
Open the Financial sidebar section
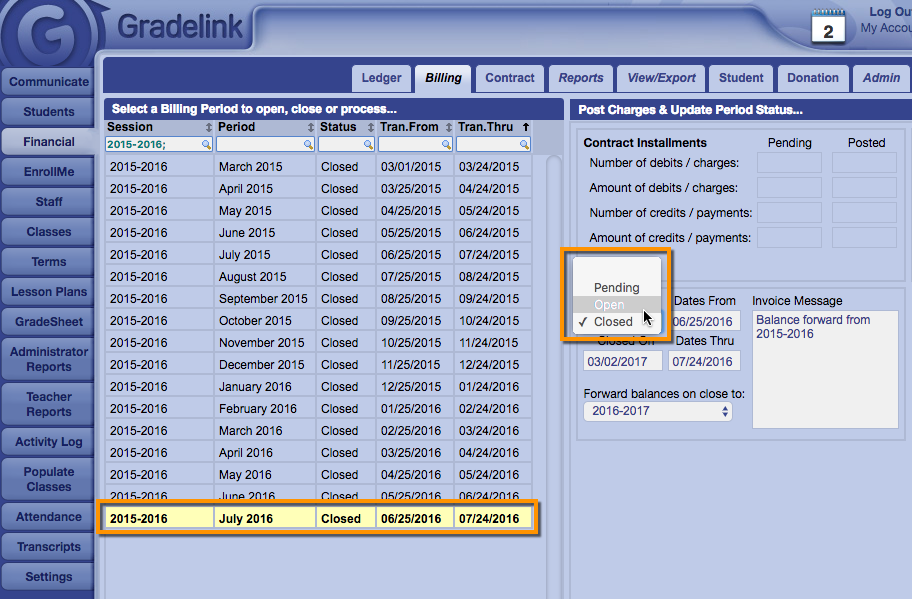tap(49, 142)
